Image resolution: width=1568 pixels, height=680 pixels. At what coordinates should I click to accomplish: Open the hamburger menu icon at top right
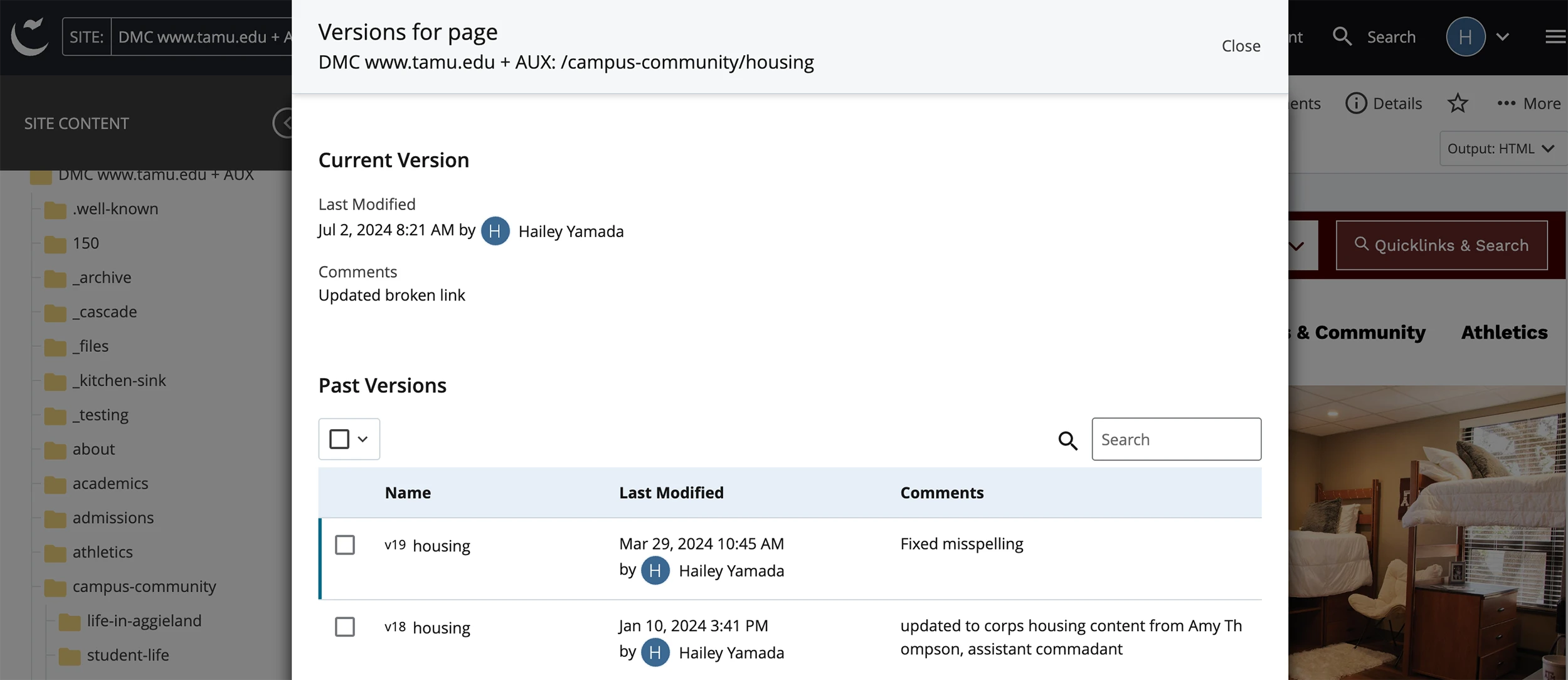click(1555, 37)
